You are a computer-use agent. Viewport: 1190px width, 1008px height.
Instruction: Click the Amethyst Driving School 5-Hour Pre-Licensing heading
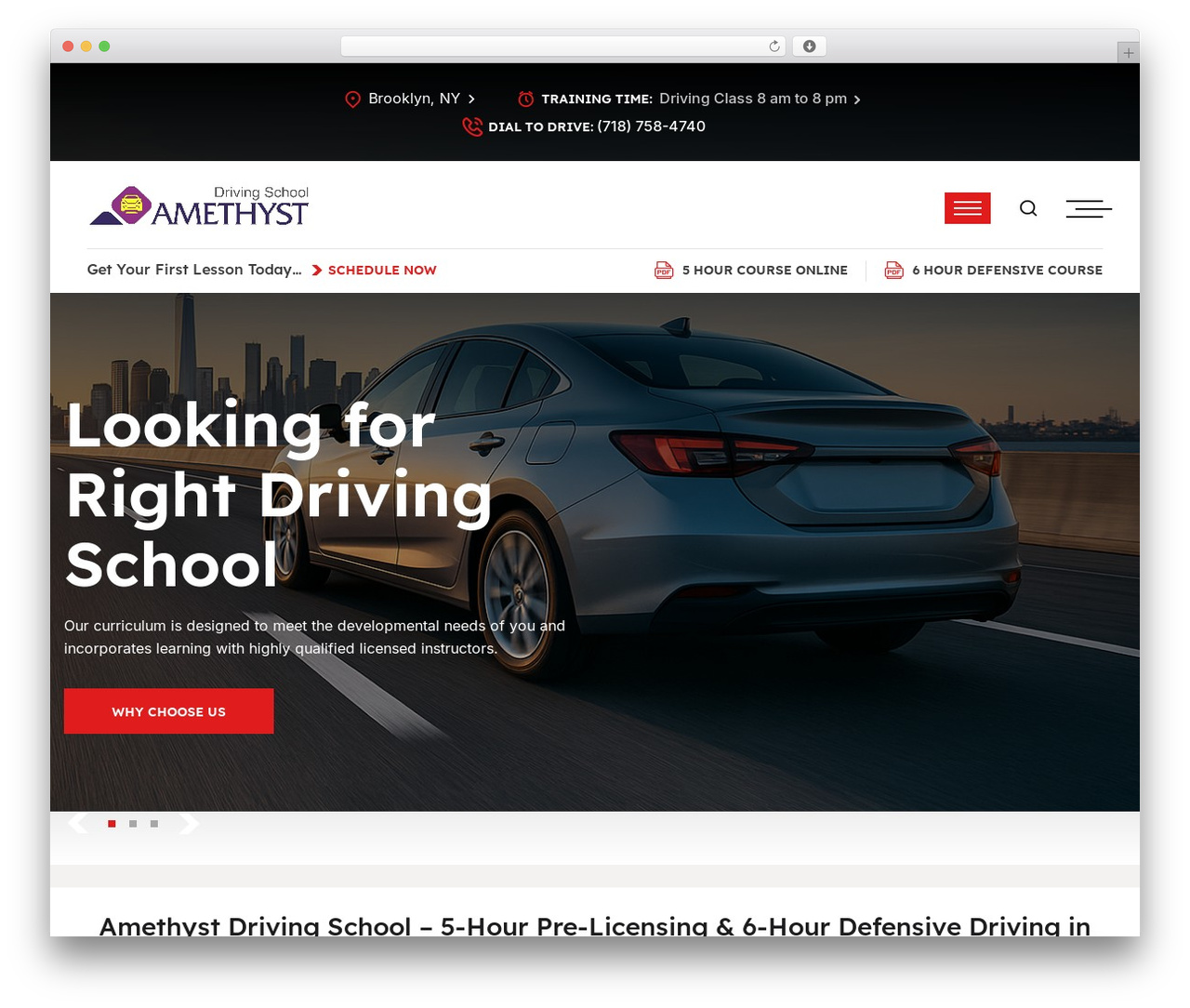[x=595, y=925]
